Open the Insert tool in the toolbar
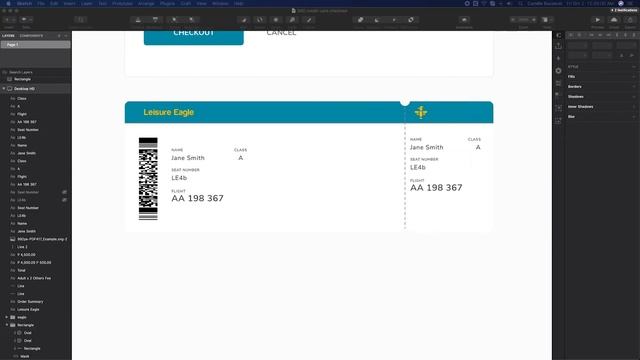 pos(9,20)
